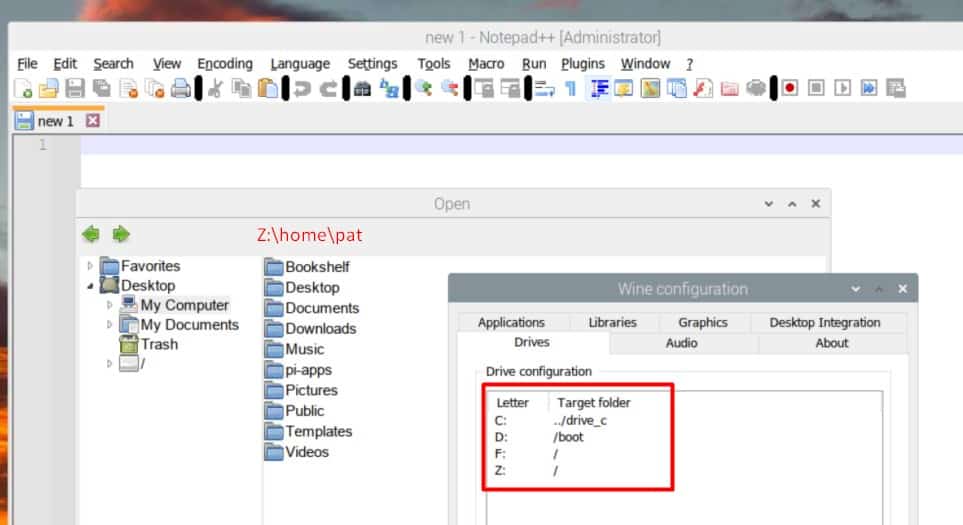Toggle the file Monitoring eye icon
Viewport: 963px width, 525px height.
tap(755, 88)
